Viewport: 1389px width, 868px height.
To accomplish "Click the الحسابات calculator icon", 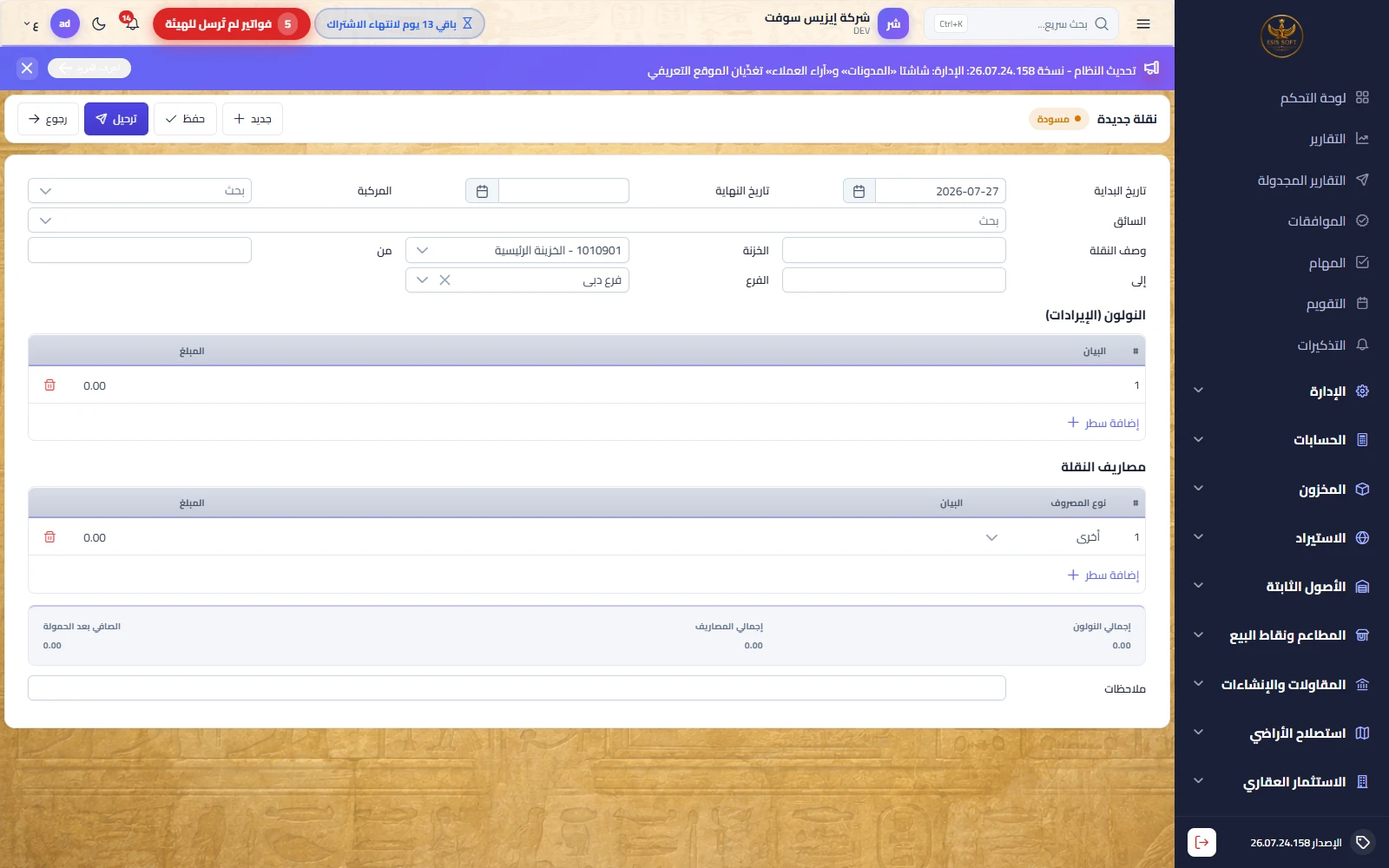I will [1362, 439].
